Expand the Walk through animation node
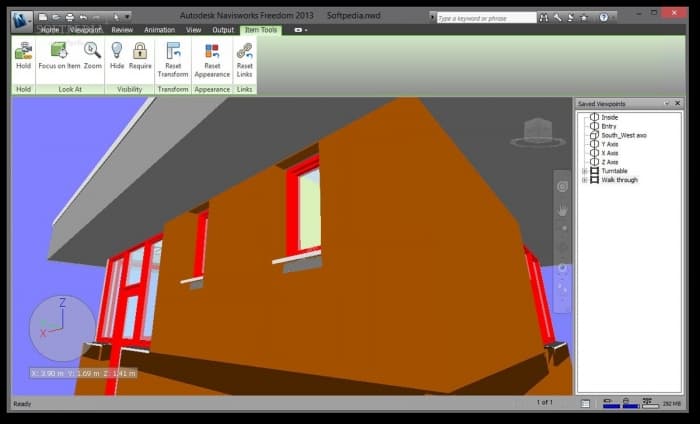700x424 pixels. (x=584, y=180)
